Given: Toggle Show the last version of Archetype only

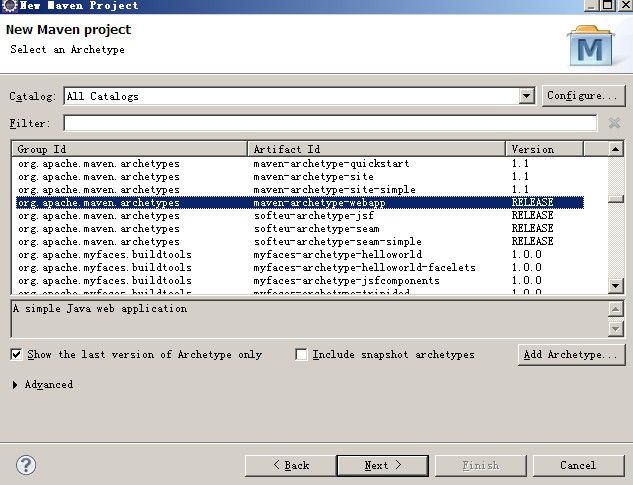Looking at the screenshot, I should click(16, 355).
